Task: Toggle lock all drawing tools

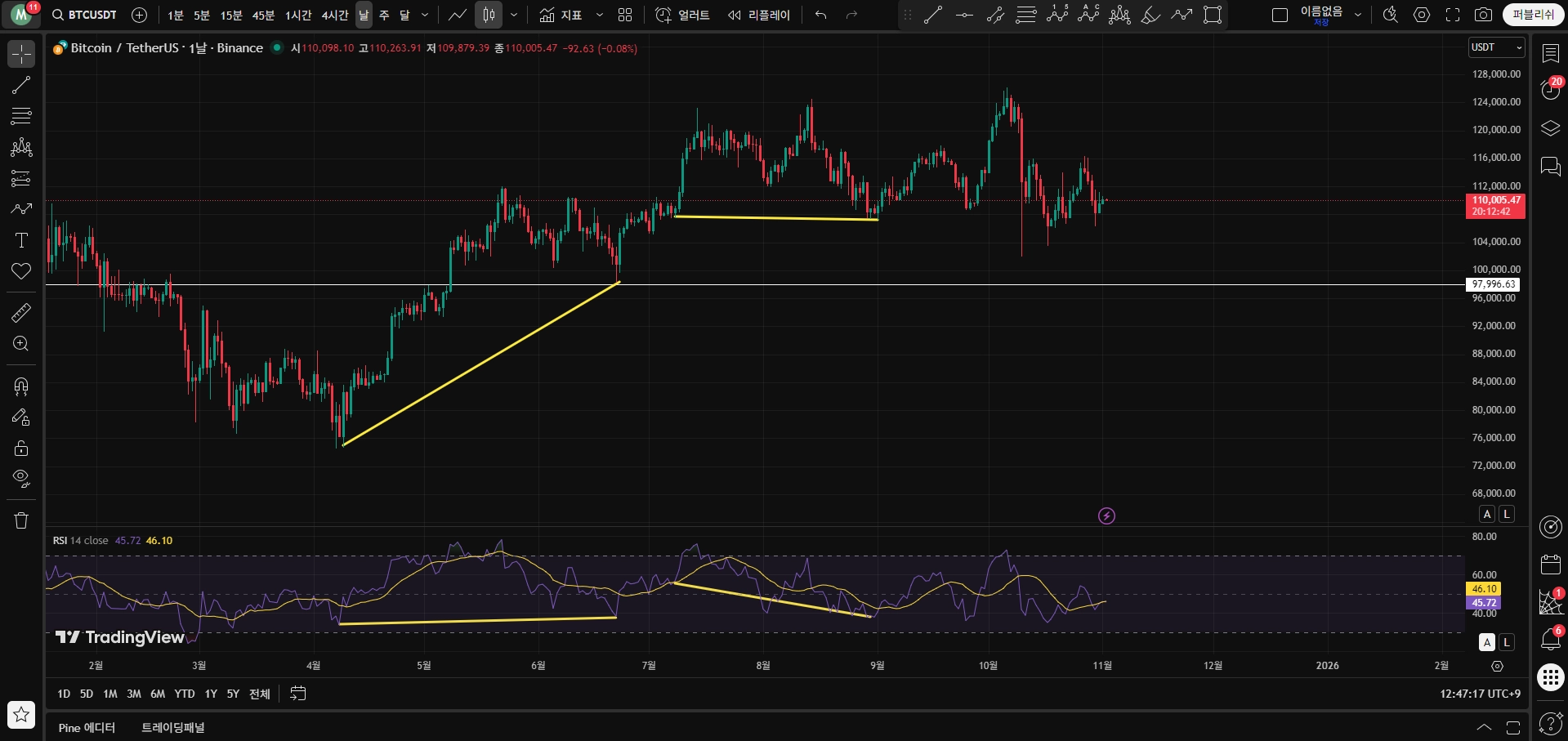Action: 21,448
